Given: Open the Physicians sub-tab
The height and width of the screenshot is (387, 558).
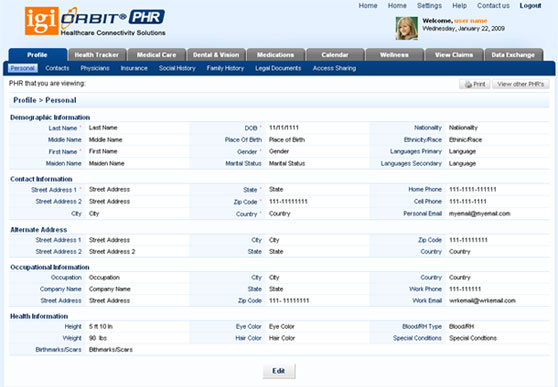Looking at the screenshot, I should 95,68.
